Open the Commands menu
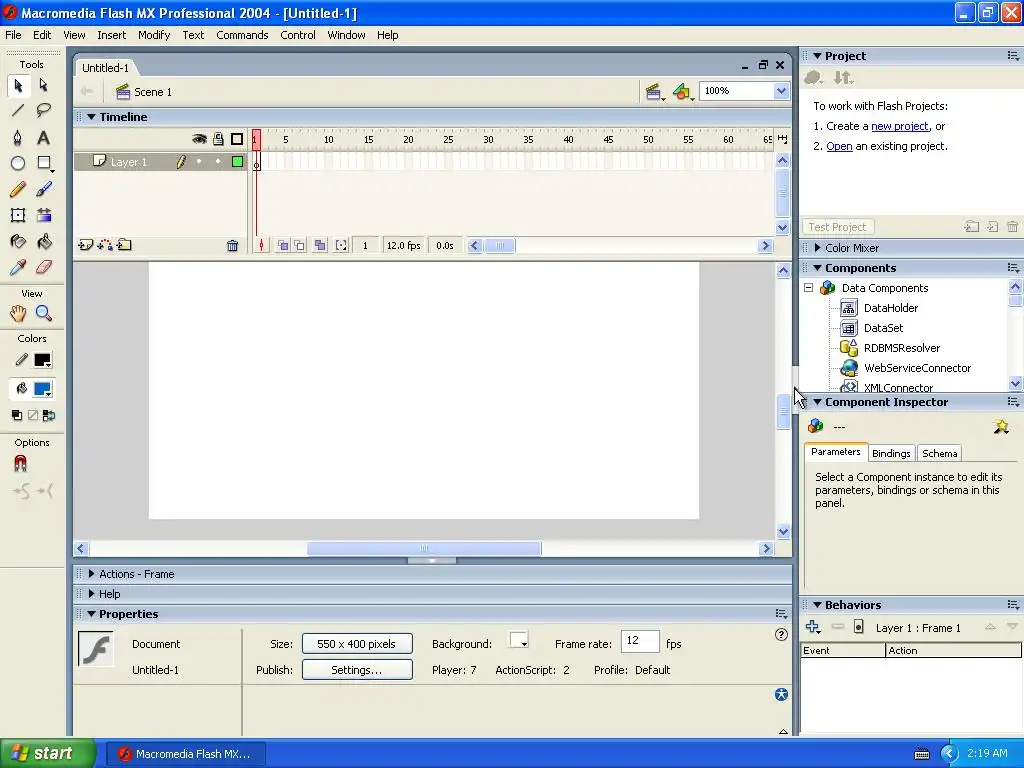 point(242,35)
